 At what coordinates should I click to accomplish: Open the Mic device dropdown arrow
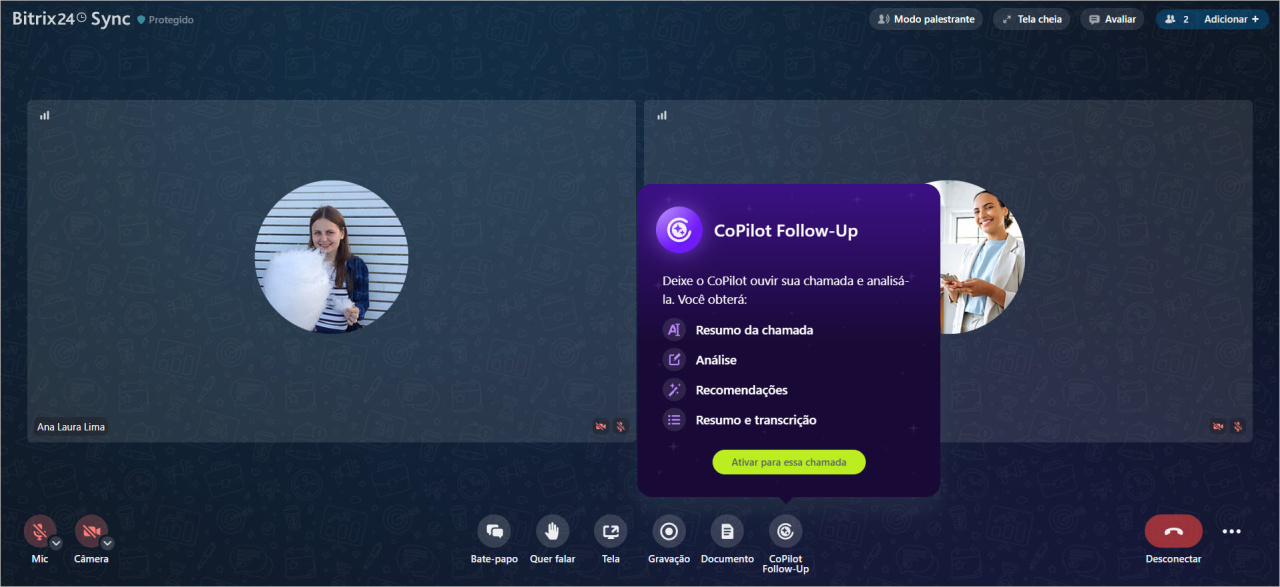click(56, 543)
